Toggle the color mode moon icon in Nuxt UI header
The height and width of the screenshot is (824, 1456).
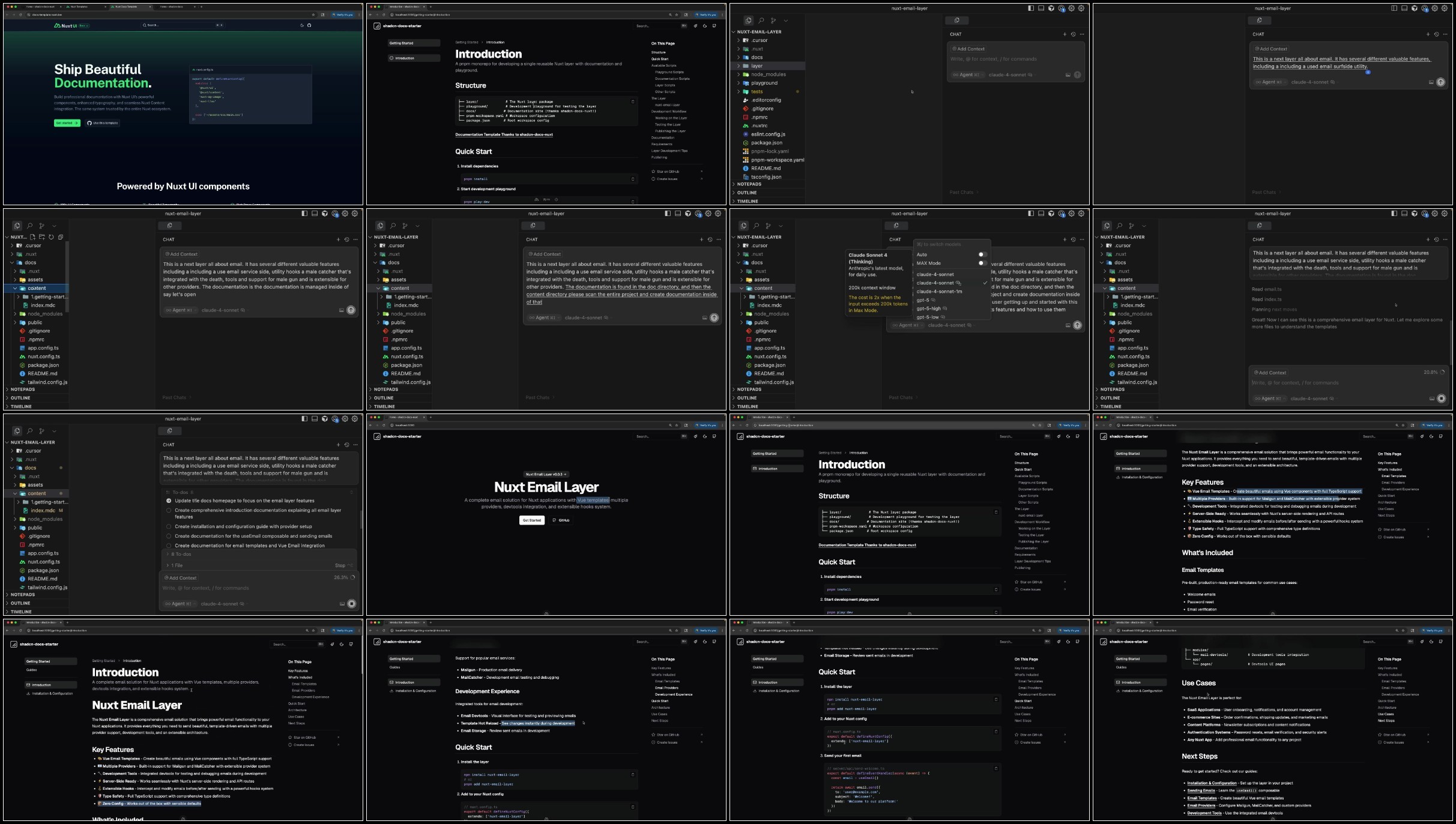click(x=302, y=25)
